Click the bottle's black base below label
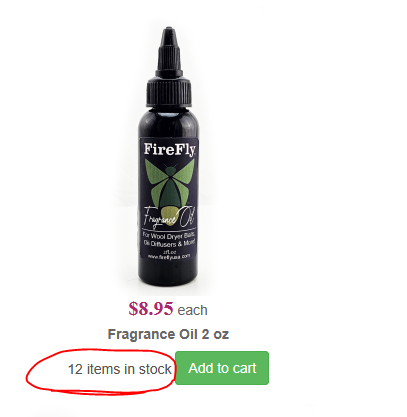The image size is (407, 417). (x=169, y=273)
